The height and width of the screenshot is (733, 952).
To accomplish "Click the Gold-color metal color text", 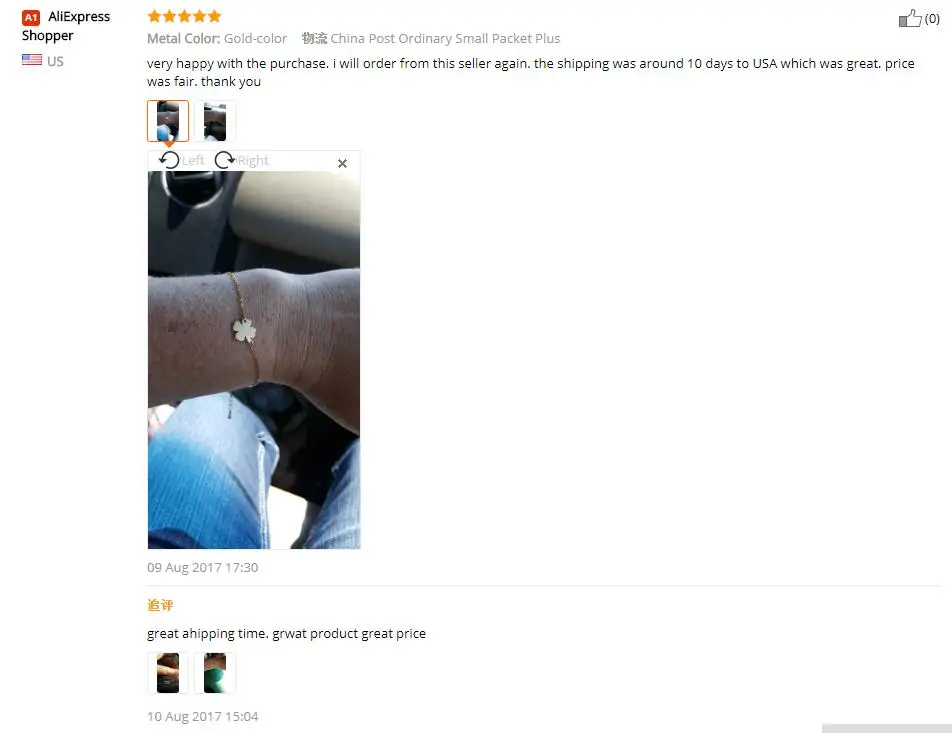I will click(x=255, y=38).
